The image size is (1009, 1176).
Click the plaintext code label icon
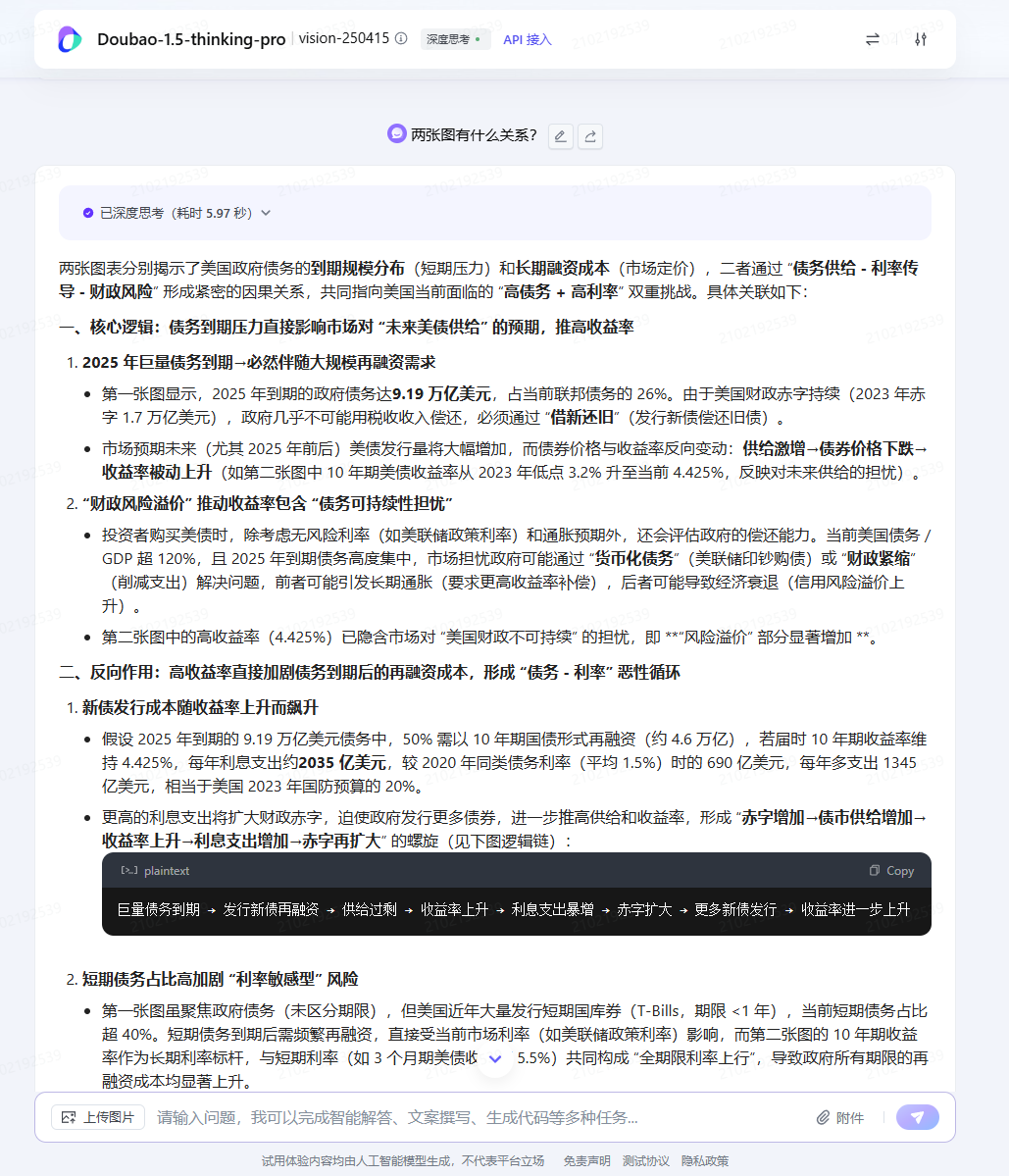tap(128, 871)
